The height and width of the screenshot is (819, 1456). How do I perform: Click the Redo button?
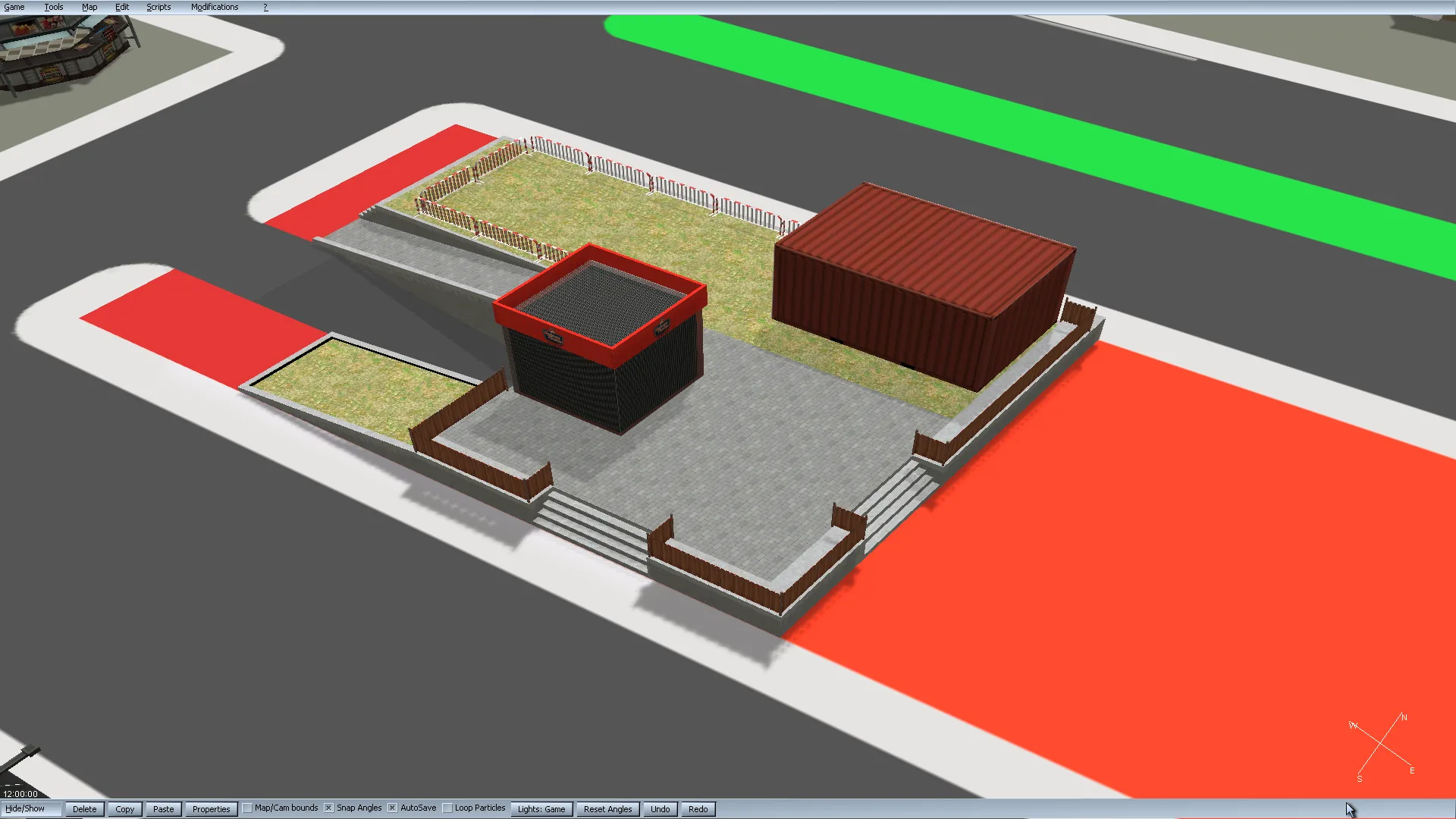[698, 809]
